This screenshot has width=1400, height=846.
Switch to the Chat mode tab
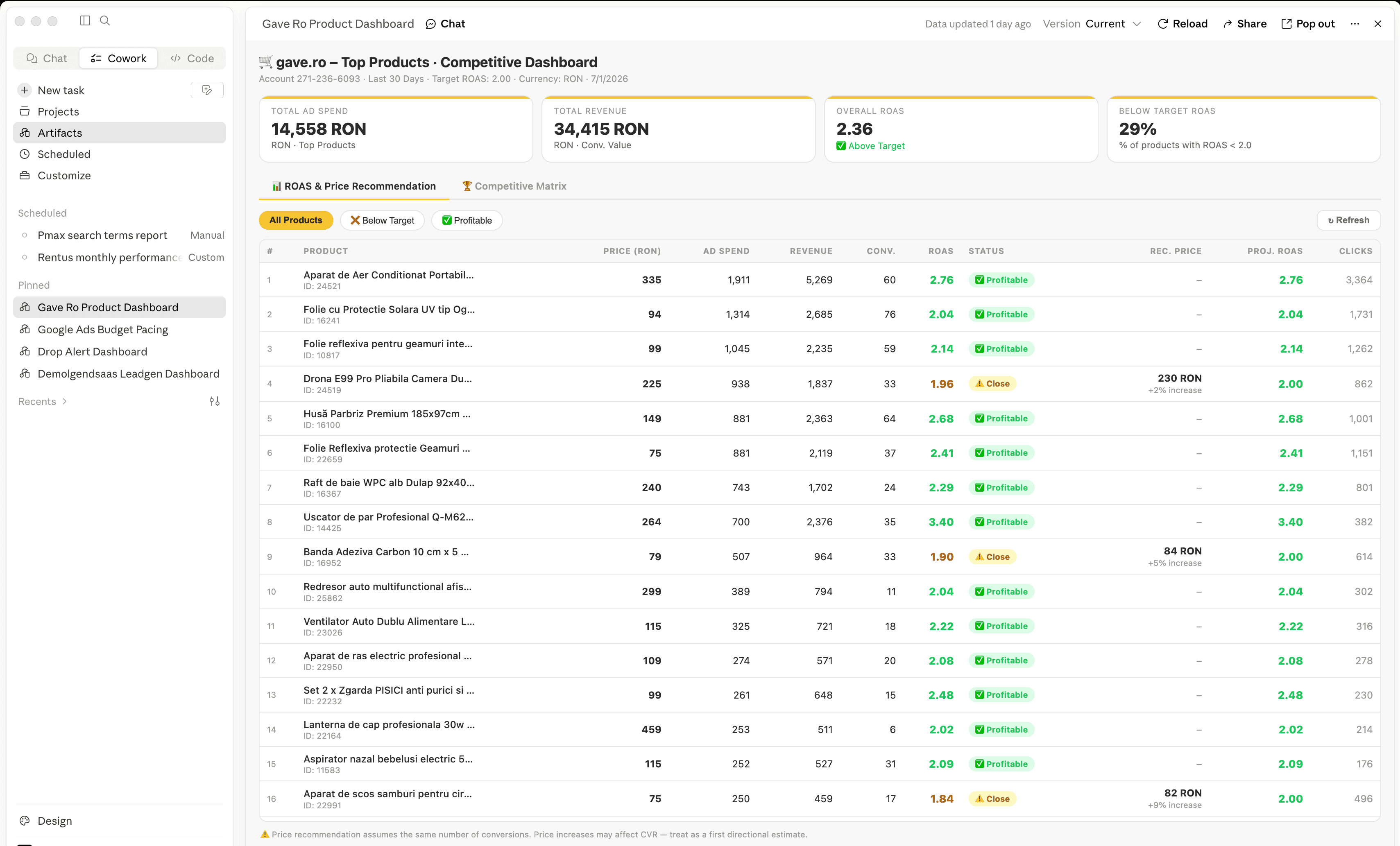47,59
